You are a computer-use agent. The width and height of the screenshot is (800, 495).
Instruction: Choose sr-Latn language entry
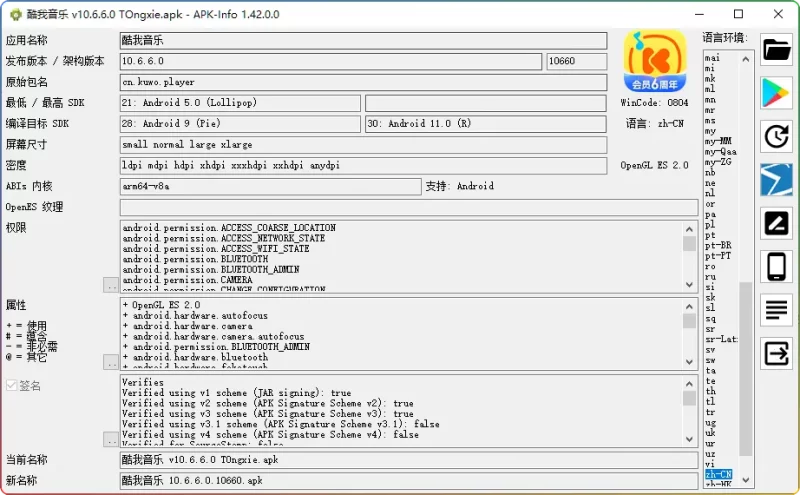[720, 339]
